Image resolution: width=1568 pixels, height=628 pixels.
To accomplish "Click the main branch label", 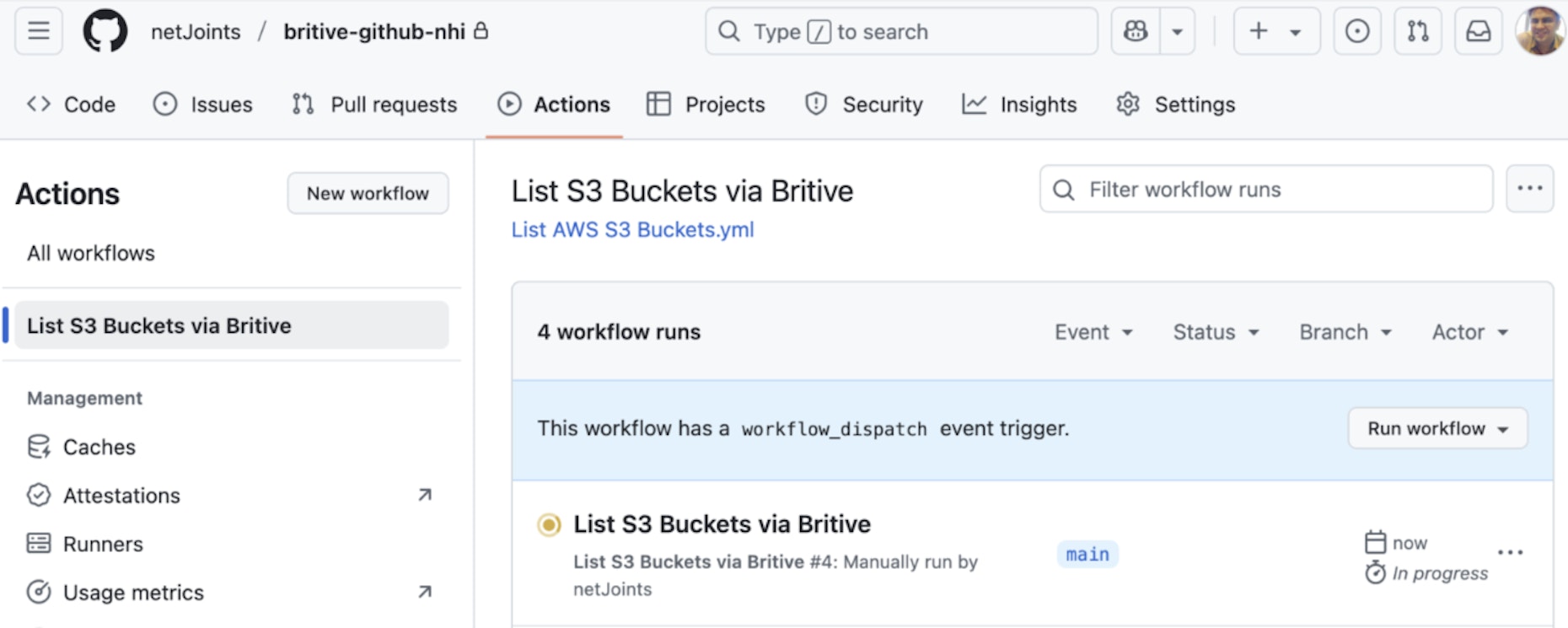I will [1087, 554].
